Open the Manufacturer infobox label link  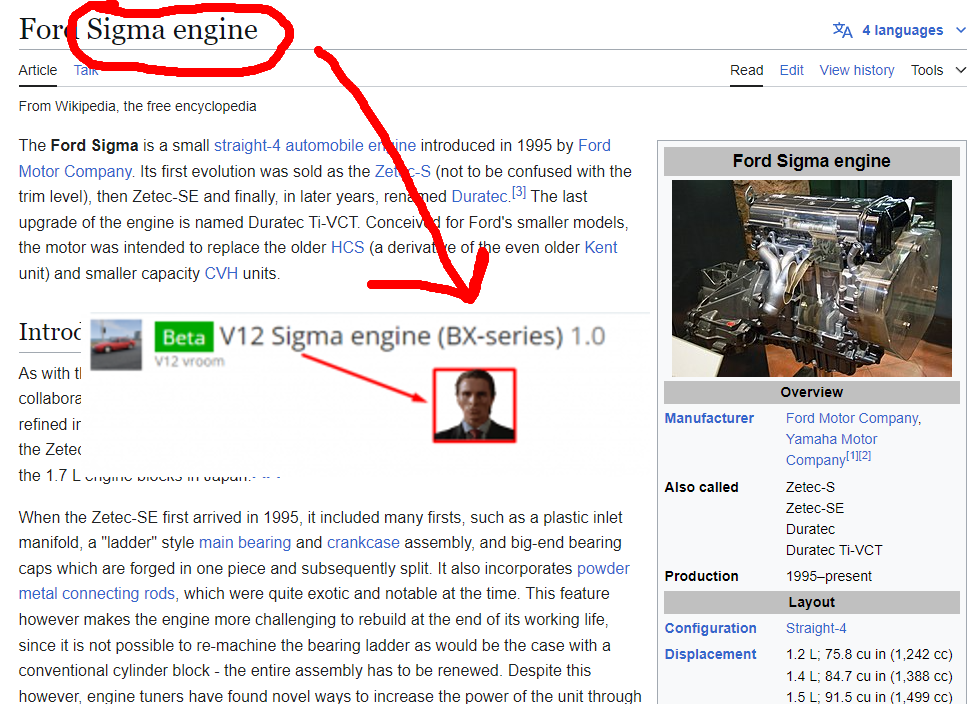709,418
